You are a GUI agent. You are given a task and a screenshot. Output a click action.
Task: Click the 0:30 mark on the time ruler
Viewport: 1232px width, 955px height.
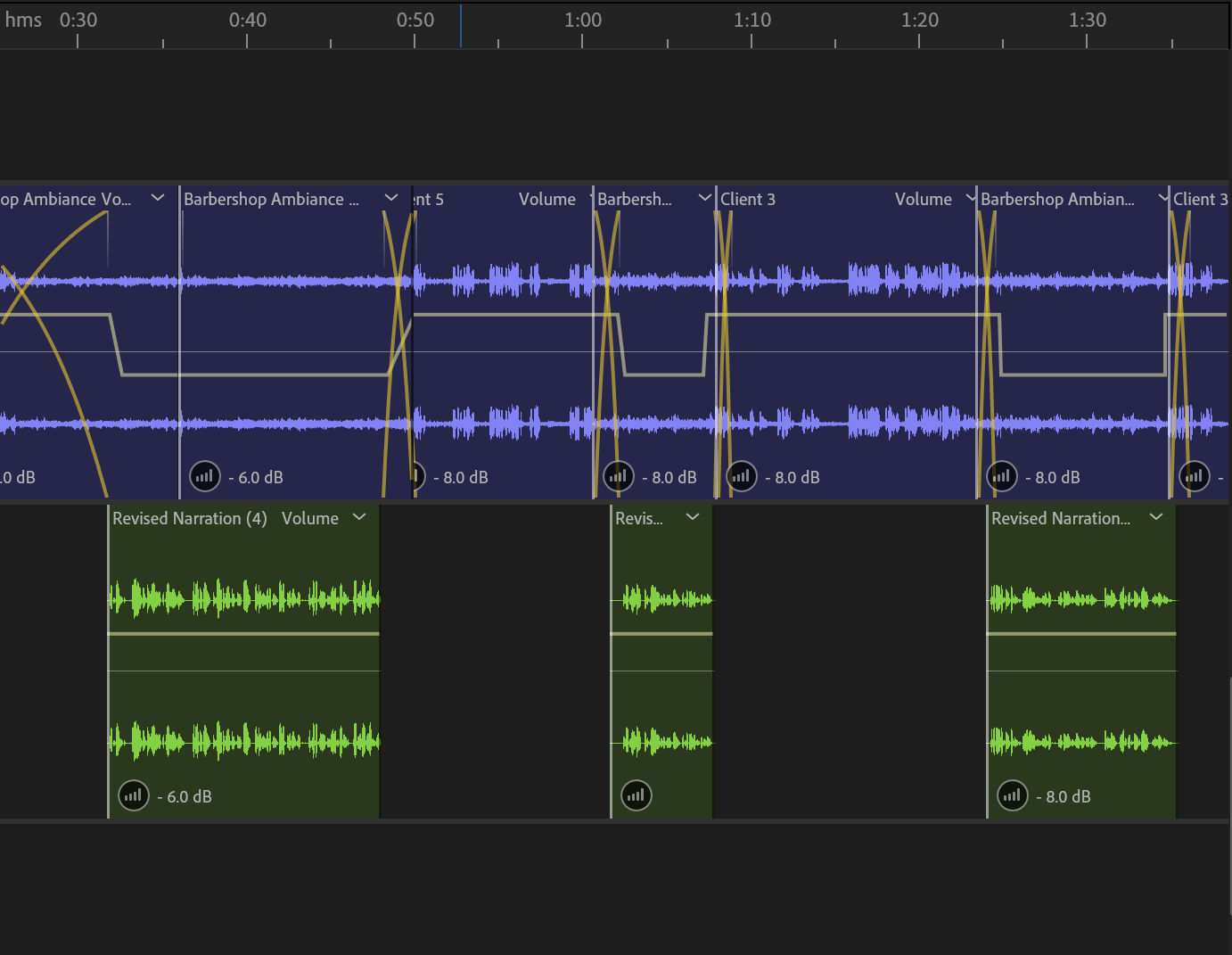[78, 20]
